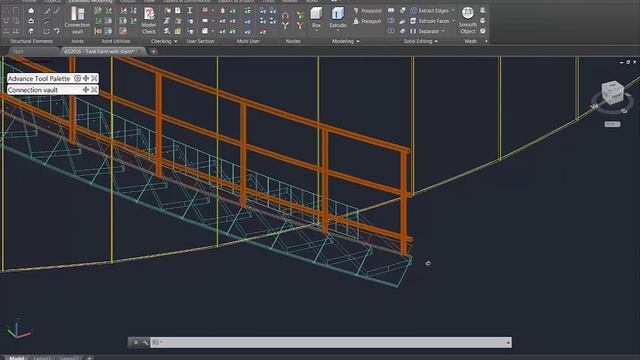Open the Mesh panel dialog launcher arrow
Viewport: 640px width, 360px height.
tap(486, 42)
